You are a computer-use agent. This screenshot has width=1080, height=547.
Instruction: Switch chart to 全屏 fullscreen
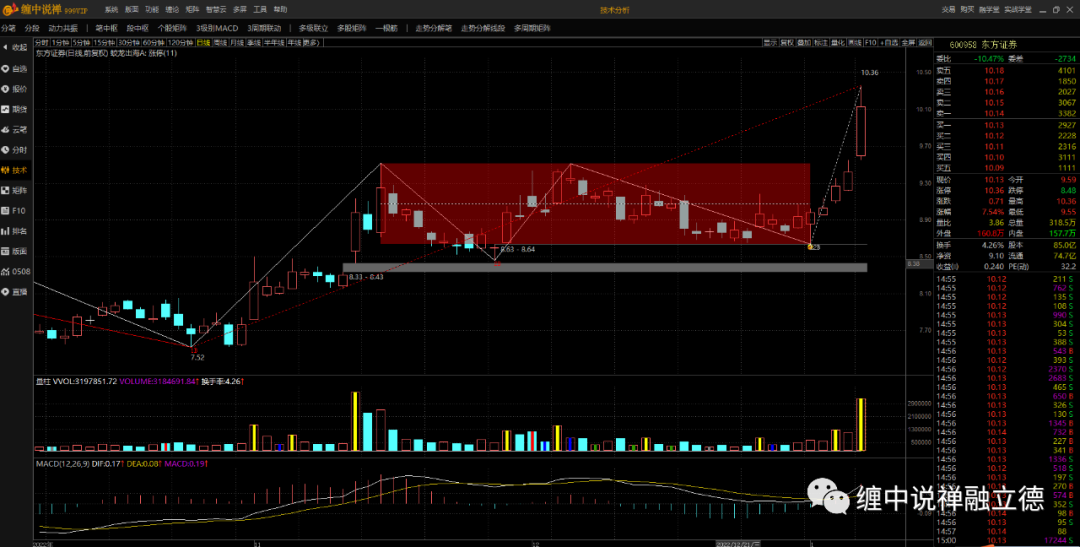click(x=908, y=43)
